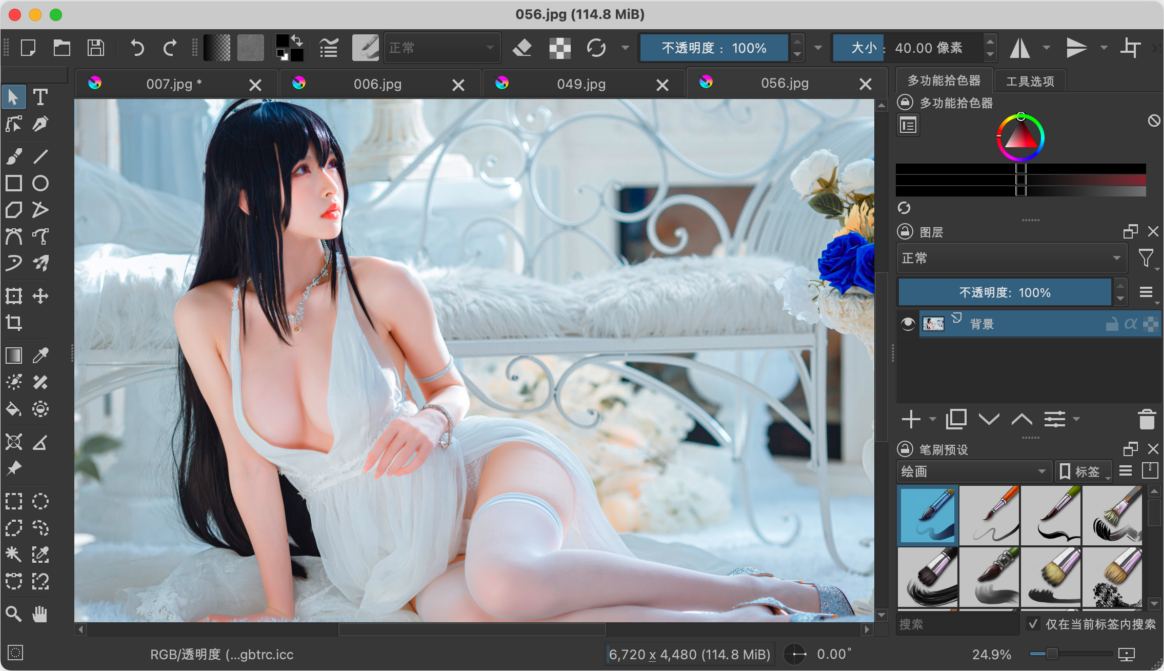Delete the selected layer with trash icon
This screenshot has width=1164, height=671.
[1147, 419]
